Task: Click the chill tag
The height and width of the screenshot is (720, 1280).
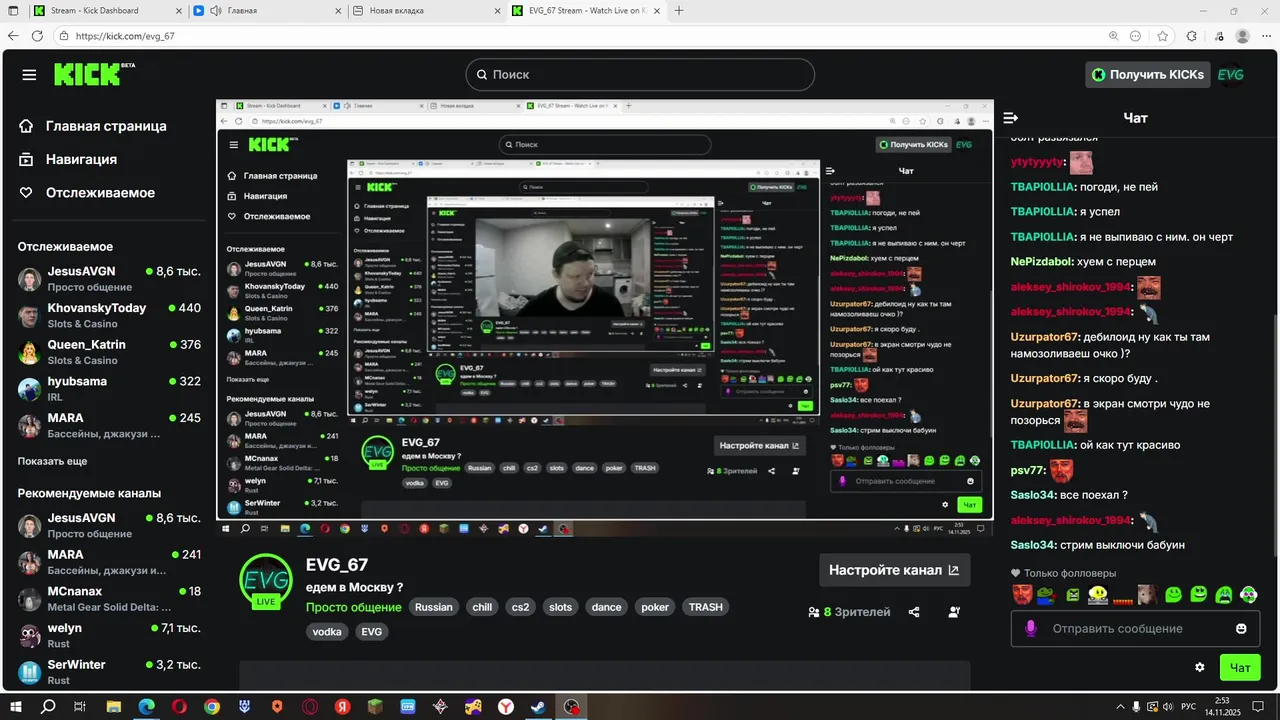Action: [x=482, y=607]
